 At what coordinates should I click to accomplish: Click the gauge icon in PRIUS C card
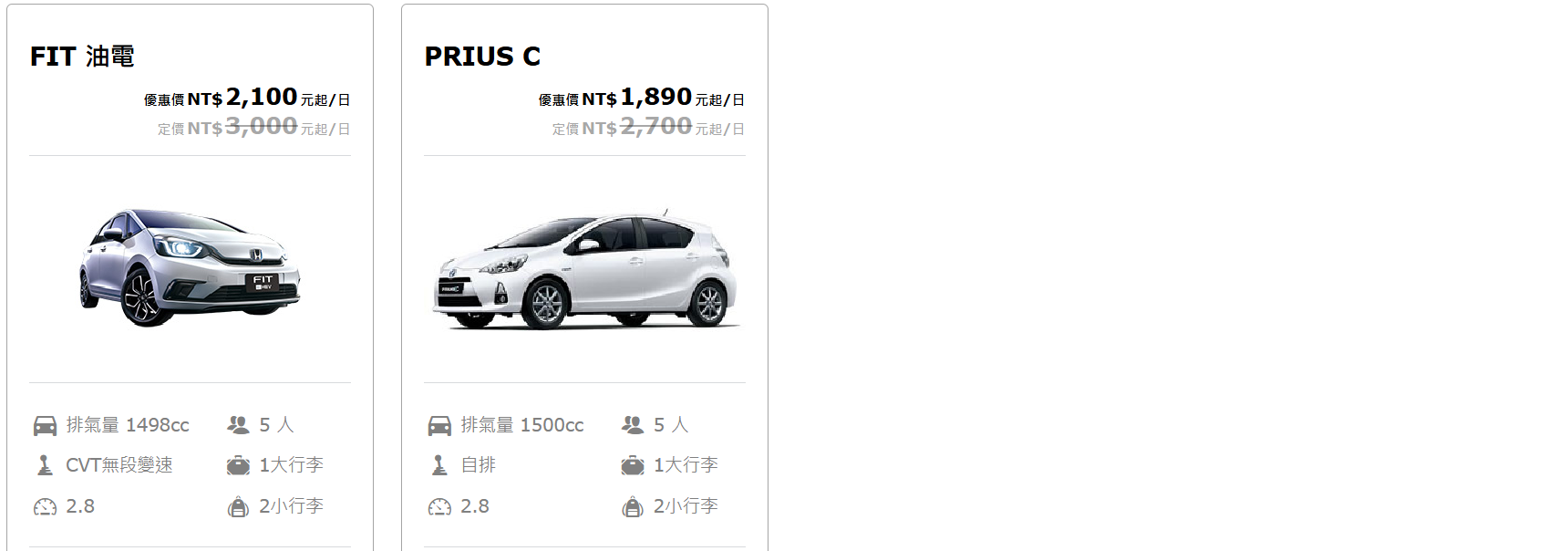pyautogui.click(x=439, y=506)
